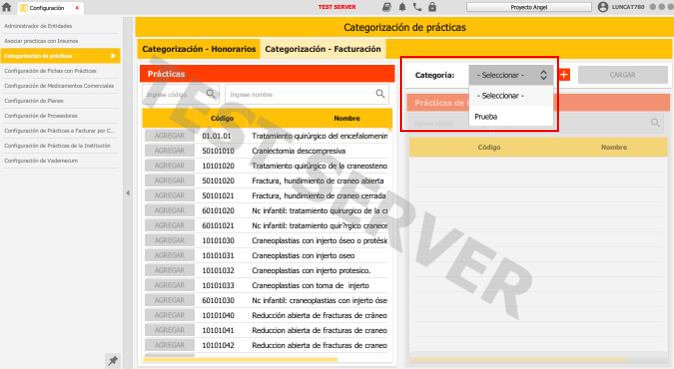Select 'Craneoplastias con toma de injerto' text

click(x=310, y=286)
